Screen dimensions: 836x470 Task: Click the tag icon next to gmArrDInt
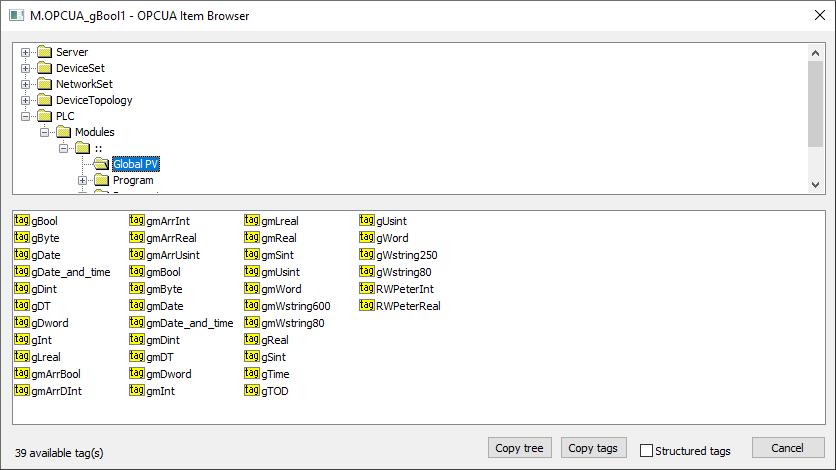click(x=22, y=390)
